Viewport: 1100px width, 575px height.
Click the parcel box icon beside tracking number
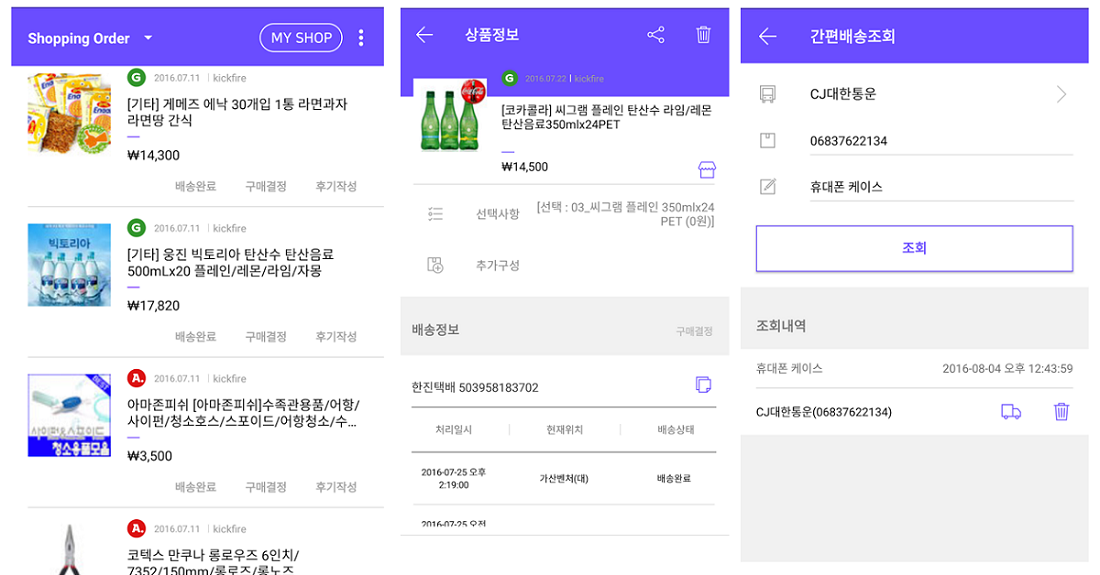click(767, 140)
